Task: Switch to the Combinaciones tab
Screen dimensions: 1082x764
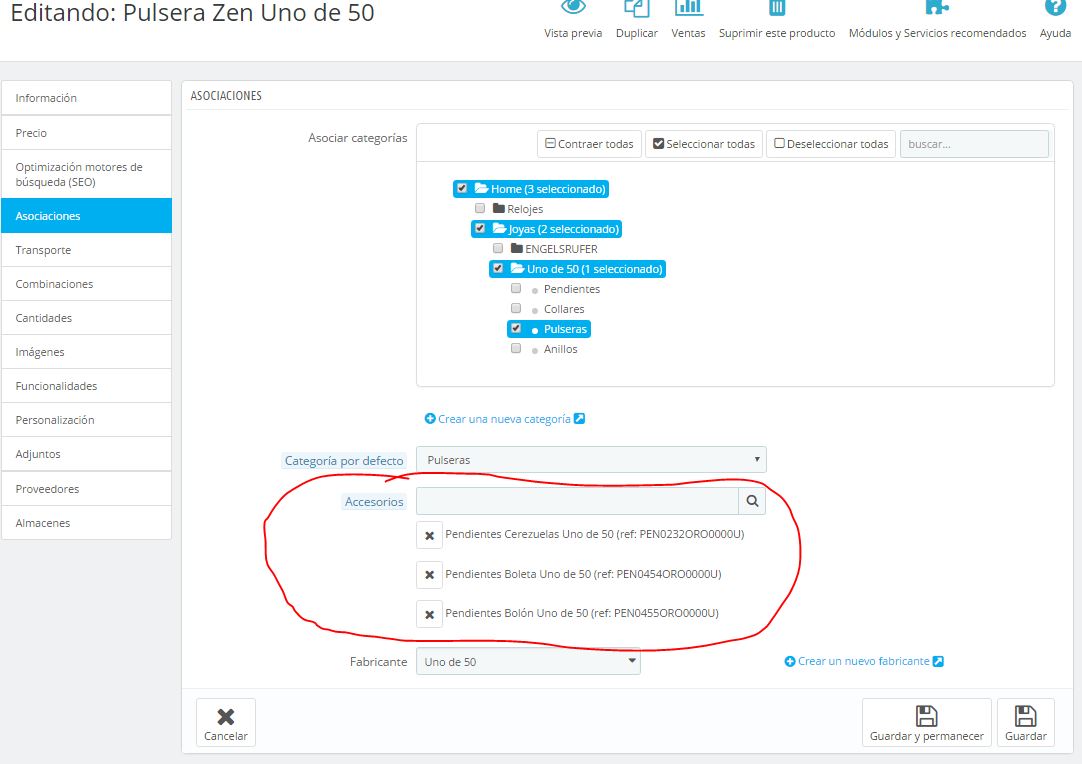Action: (x=86, y=284)
